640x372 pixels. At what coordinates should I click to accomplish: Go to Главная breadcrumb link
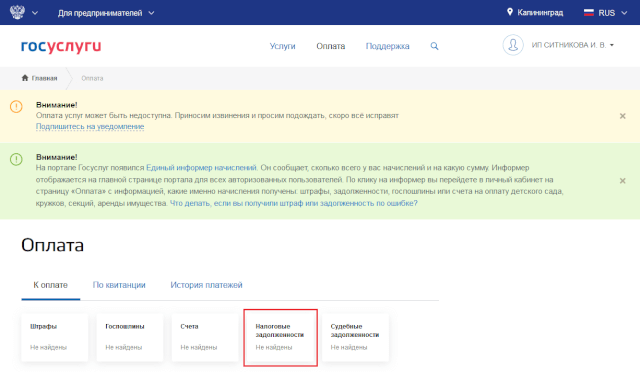(x=44, y=78)
